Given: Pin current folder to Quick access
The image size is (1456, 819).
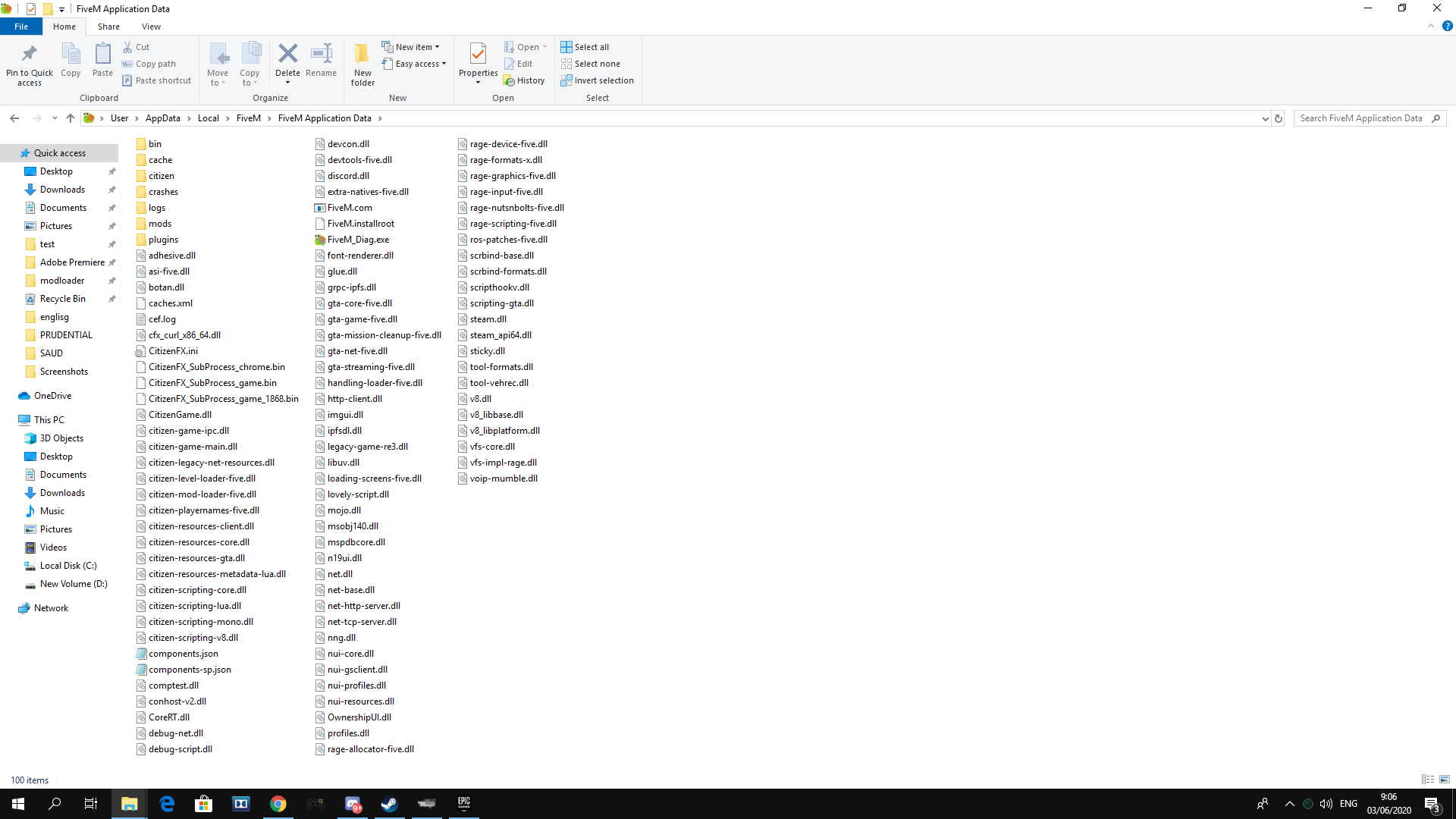Looking at the screenshot, I should coord(29,63).
